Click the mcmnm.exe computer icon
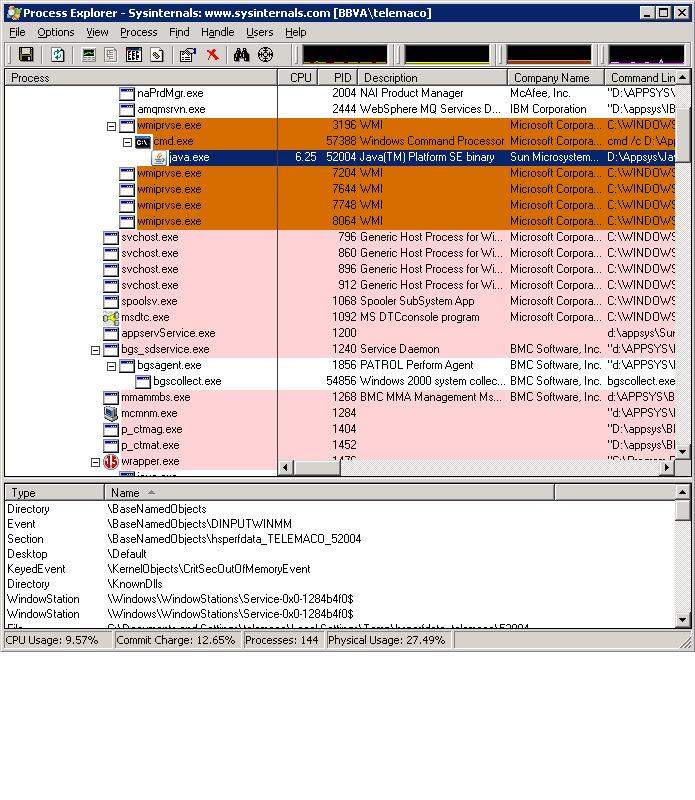Viewport: 695px width, 800px height. pyautogui.click(x=111, y=413)
